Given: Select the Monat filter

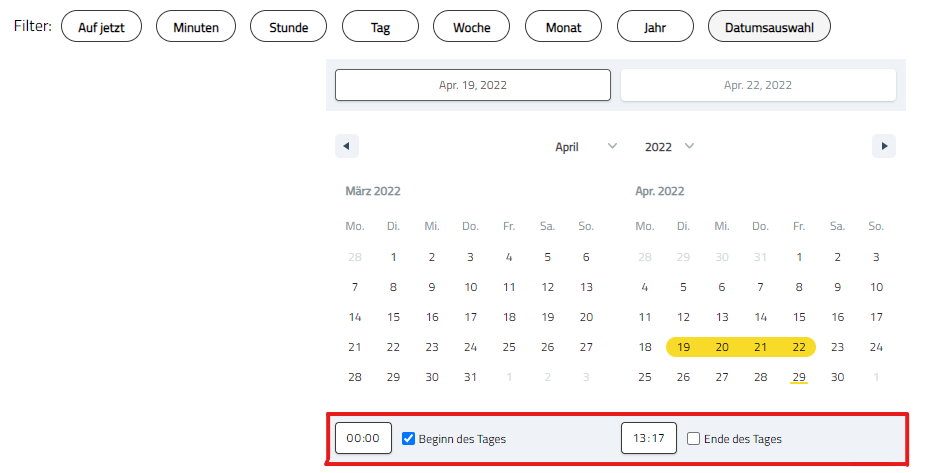Looking at the screenshot, I should coord(563,27).
